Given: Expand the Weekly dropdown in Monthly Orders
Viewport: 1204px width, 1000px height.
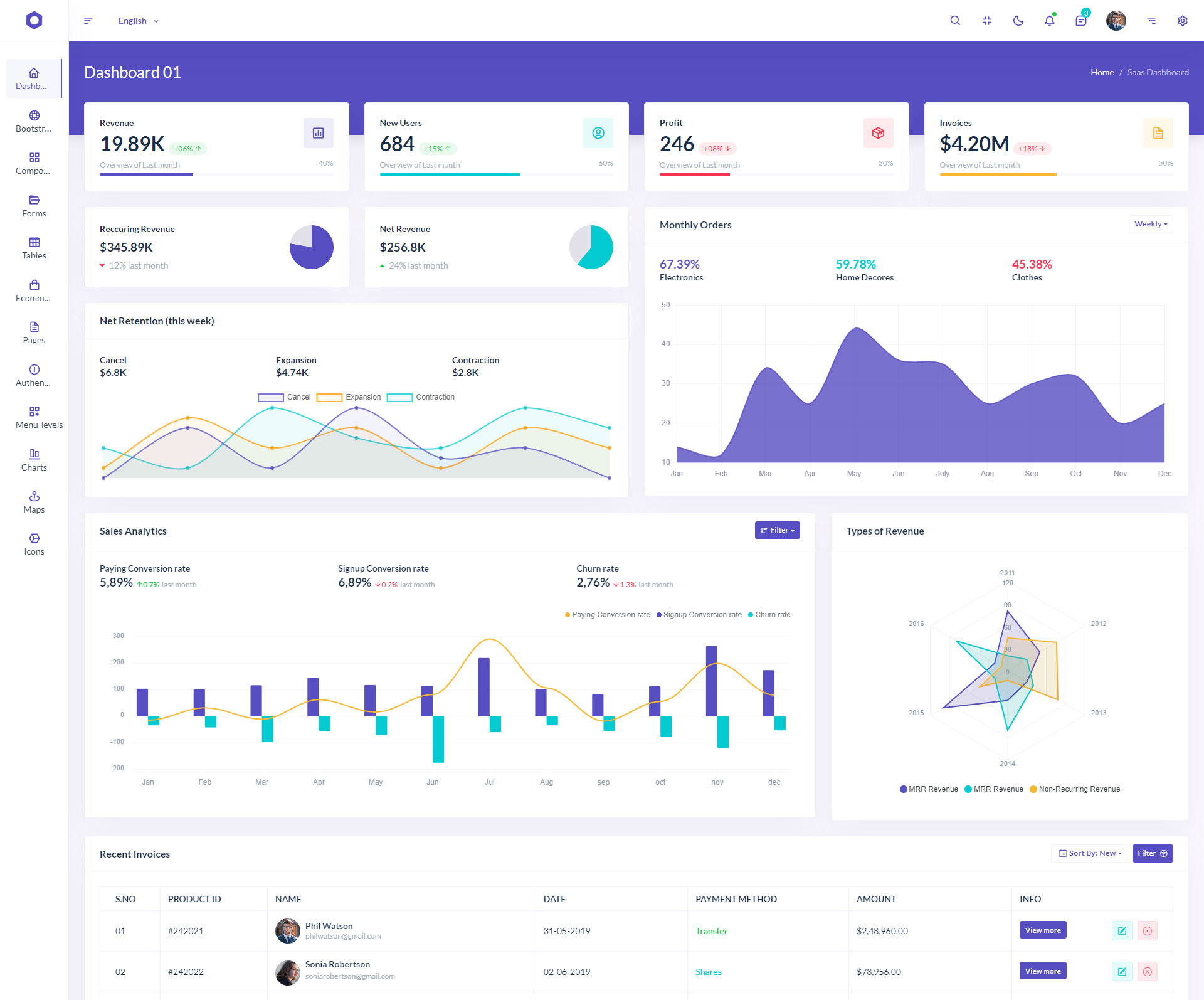Looking at the screenshot, I should pyautogui.click(x=1150, y=224).
